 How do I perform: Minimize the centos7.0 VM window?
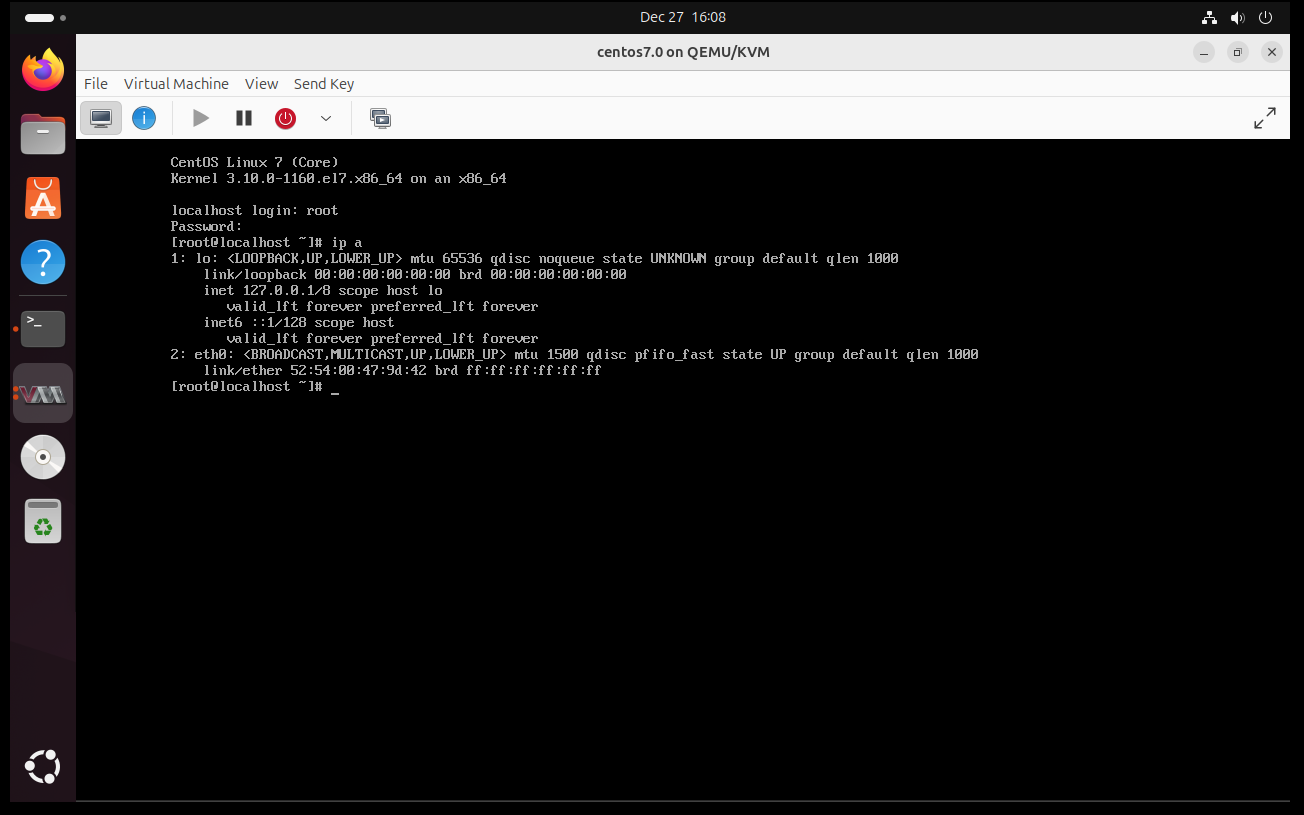tap(1204, 52)
